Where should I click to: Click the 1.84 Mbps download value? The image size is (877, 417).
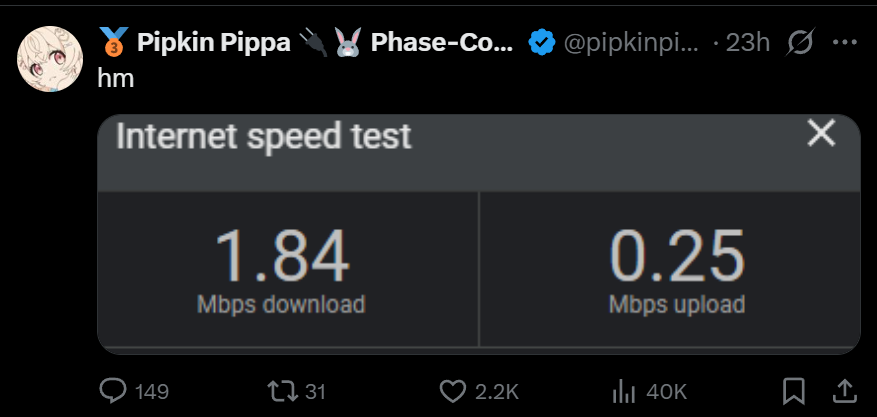pos(282,257)
